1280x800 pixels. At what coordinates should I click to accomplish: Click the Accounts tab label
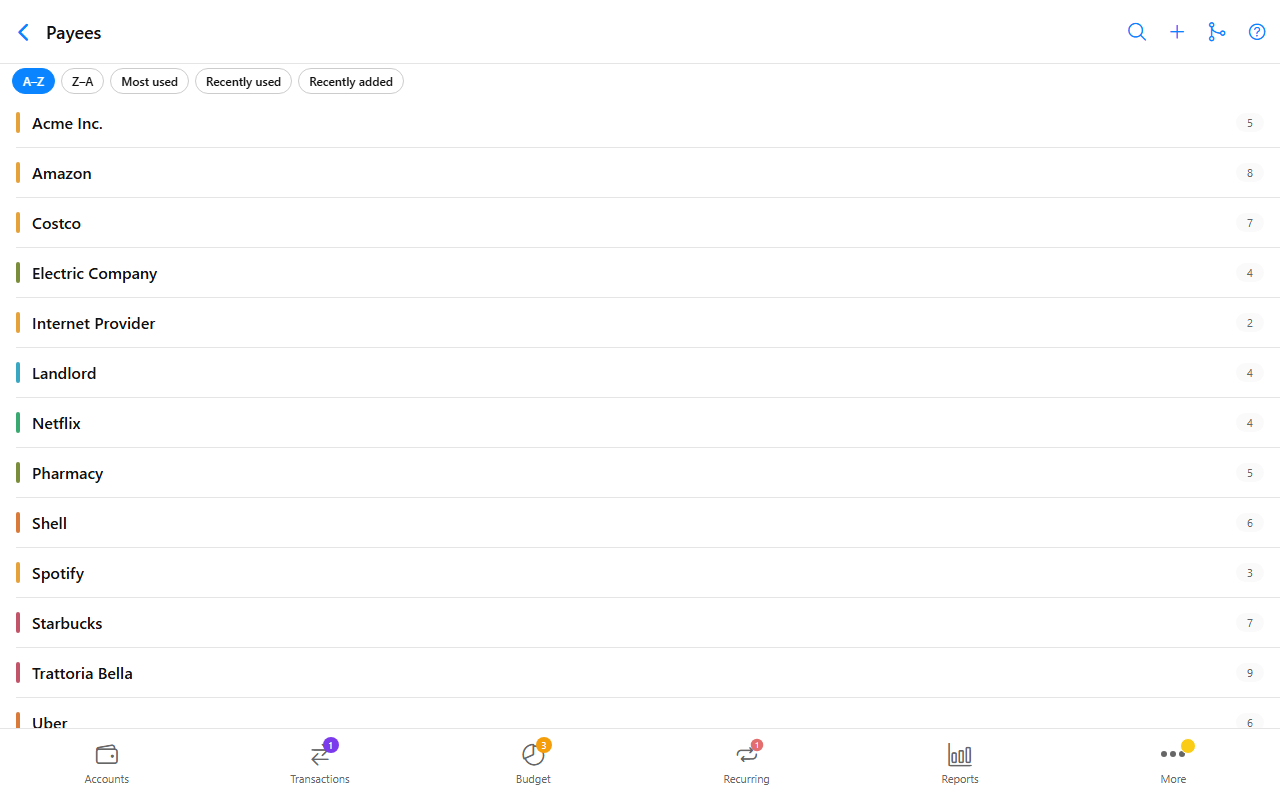click(x=107, y=779)
